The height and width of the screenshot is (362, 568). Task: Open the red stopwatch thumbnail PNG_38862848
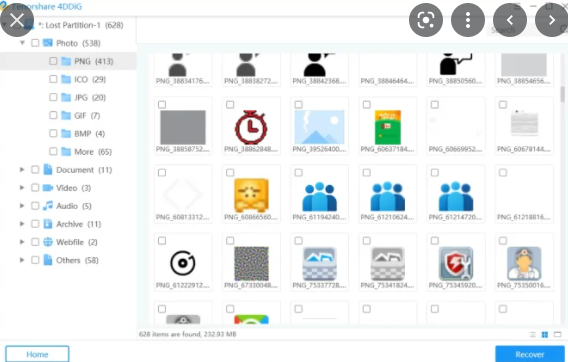(251, 128)
